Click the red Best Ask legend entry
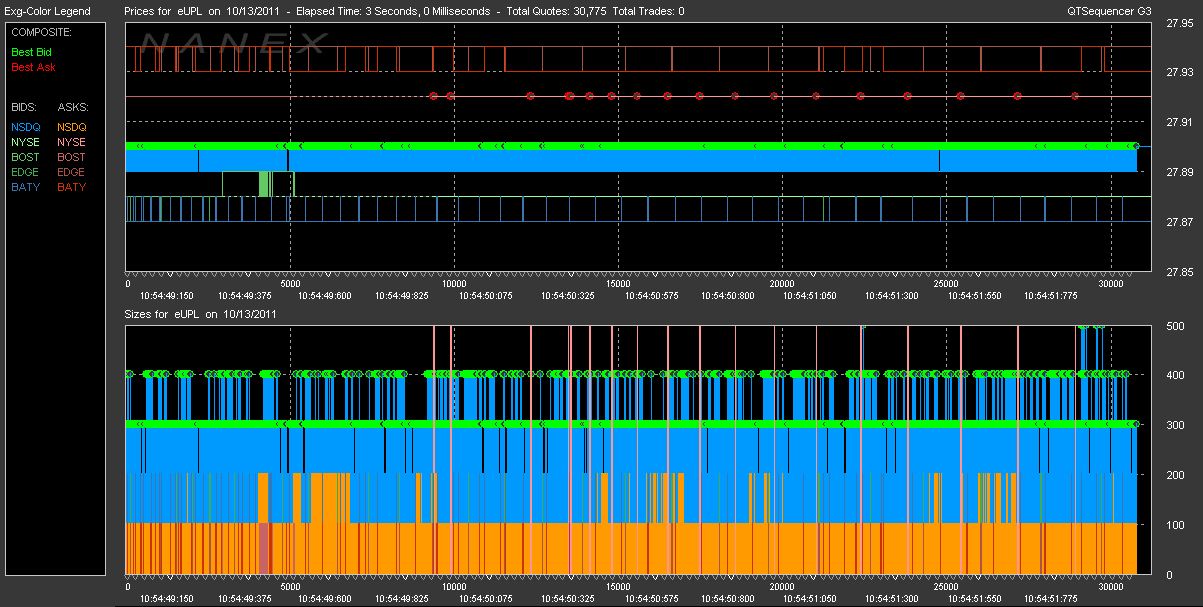This screenshot has width=1203, height=607. [x=33, y=67]
